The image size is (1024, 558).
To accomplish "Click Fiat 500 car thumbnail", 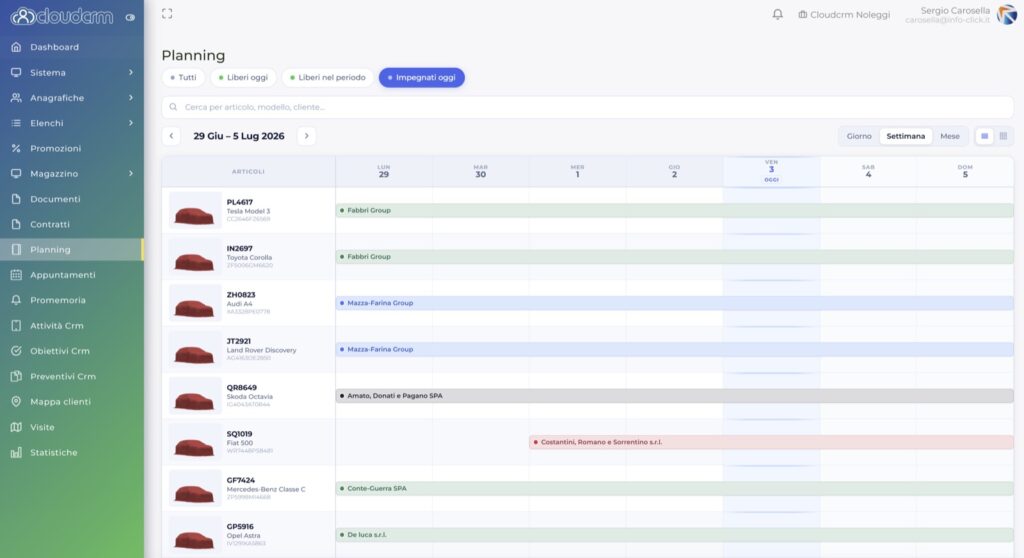I will tap(195, 442).
